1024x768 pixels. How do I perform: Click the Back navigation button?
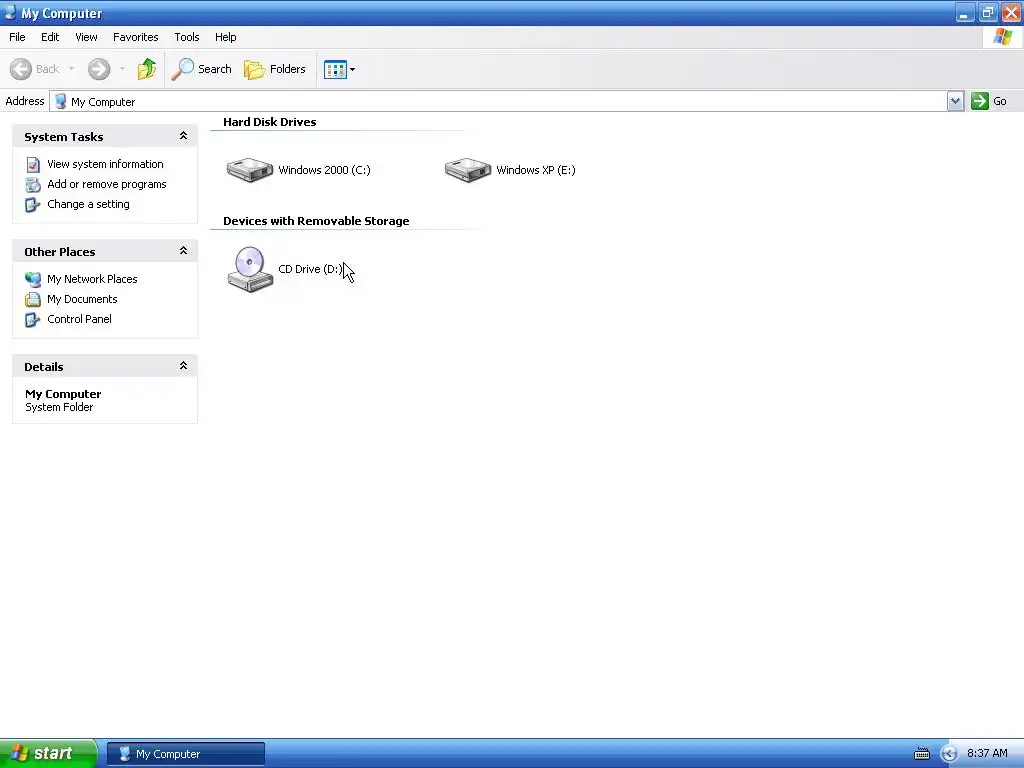[x=35, y=69]
